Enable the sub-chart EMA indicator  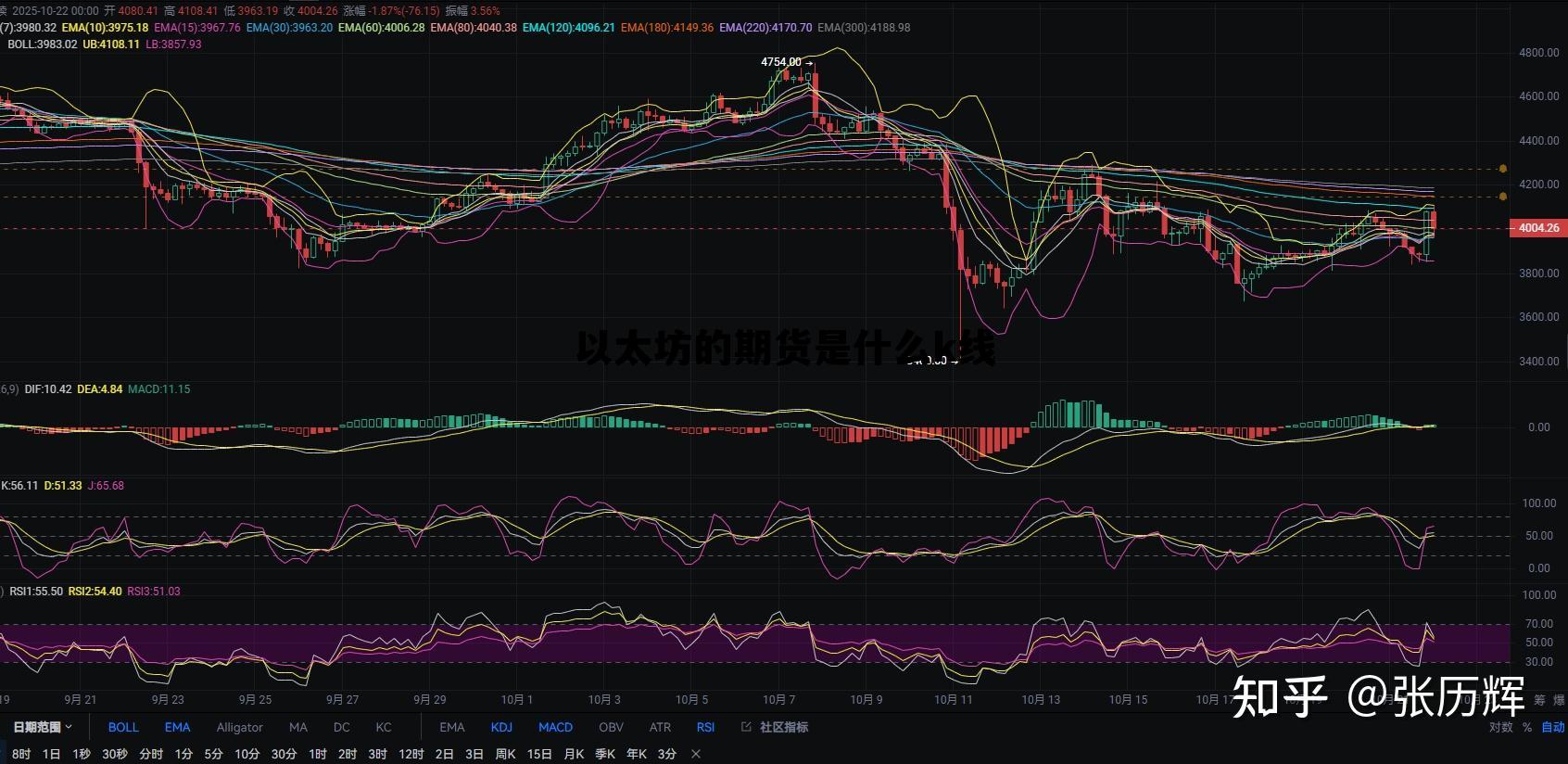coord(451,728)
